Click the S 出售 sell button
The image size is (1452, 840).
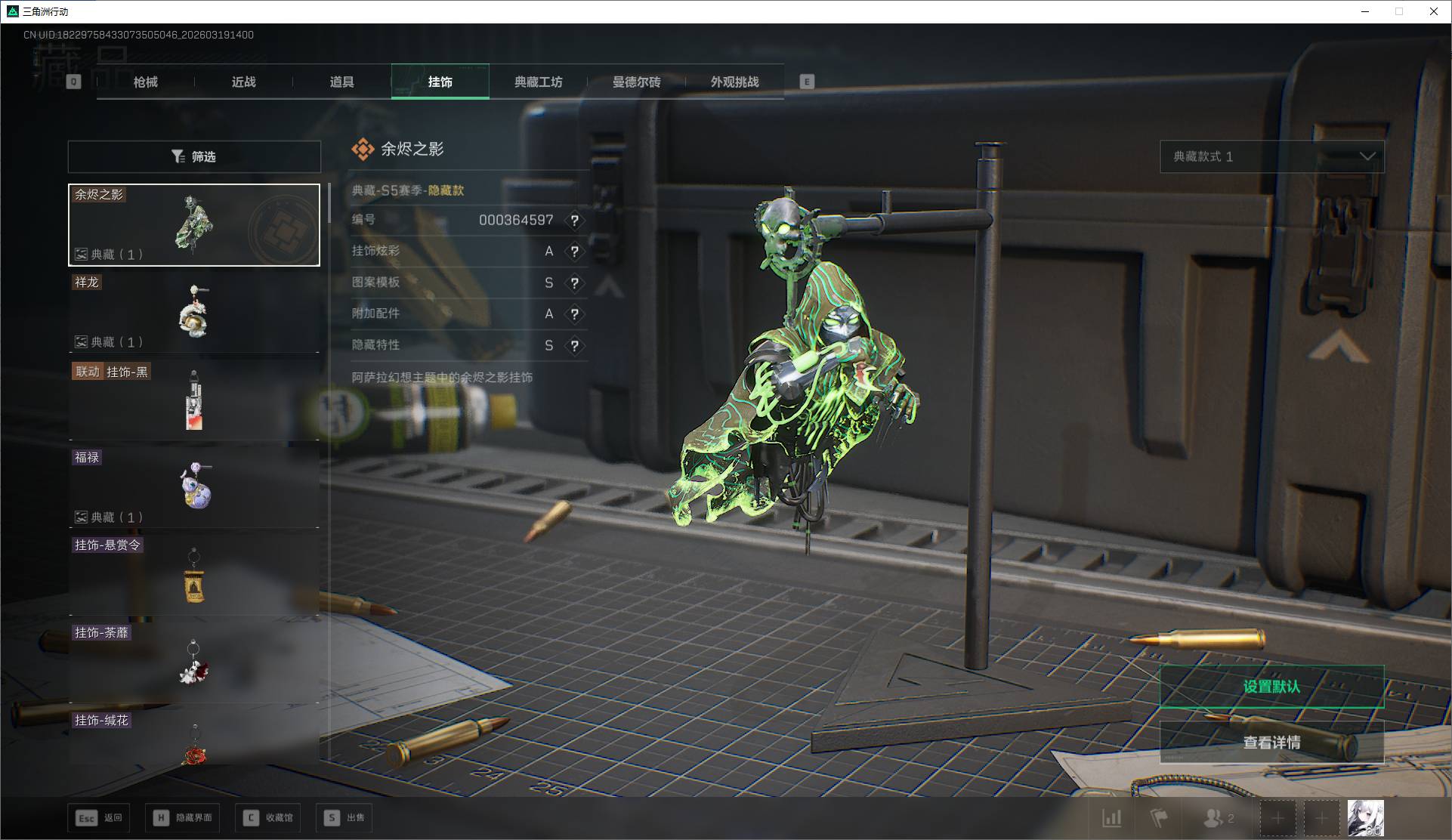pyautogui.click(x=344, y=817)
